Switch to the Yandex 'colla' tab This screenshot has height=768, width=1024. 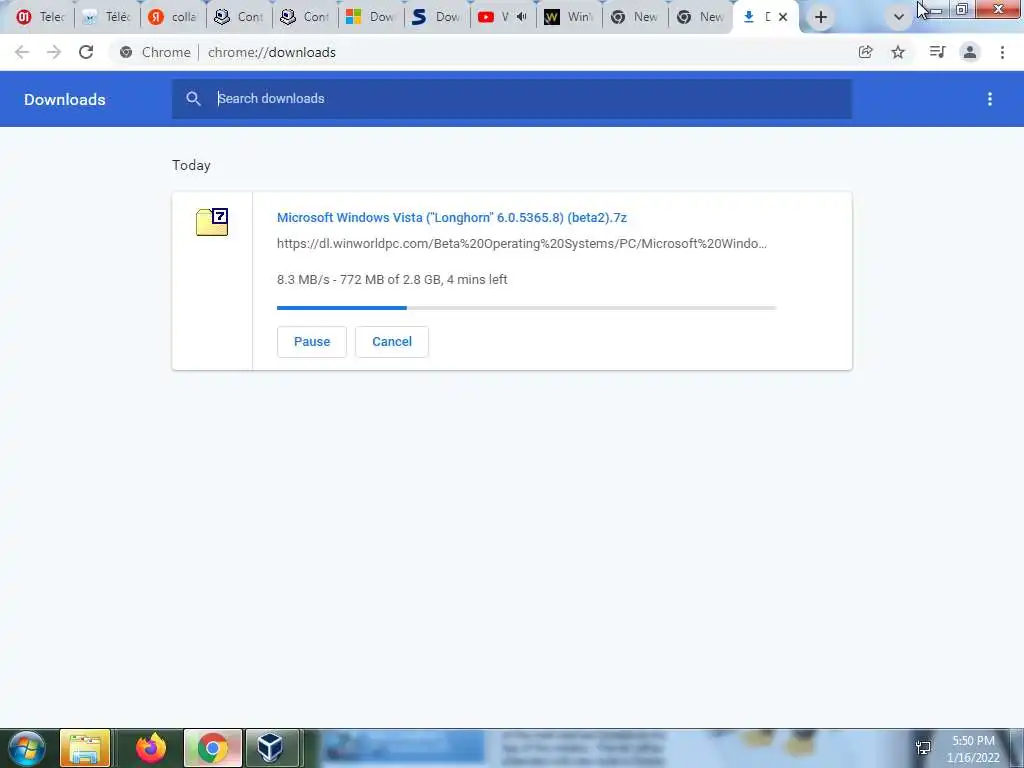click(x=172, y=17)
